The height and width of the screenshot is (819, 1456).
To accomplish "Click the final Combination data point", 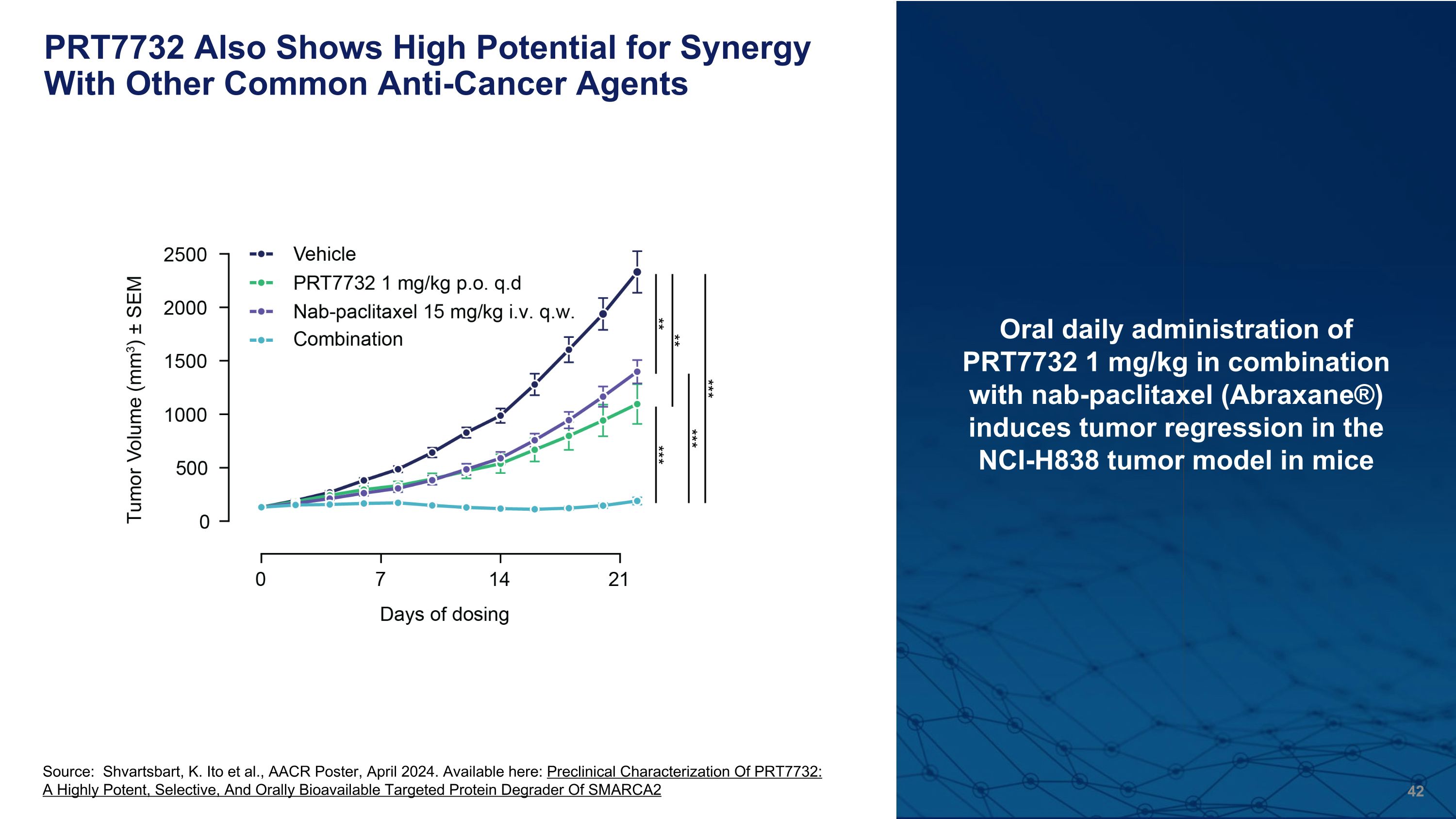I will (637, 501).
